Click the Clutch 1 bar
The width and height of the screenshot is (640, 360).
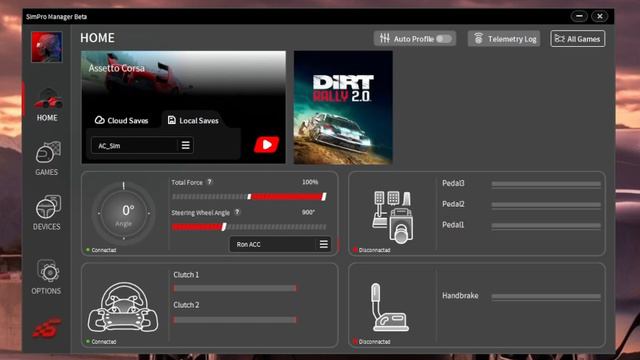pyautogui.click(x=235, y=288)
